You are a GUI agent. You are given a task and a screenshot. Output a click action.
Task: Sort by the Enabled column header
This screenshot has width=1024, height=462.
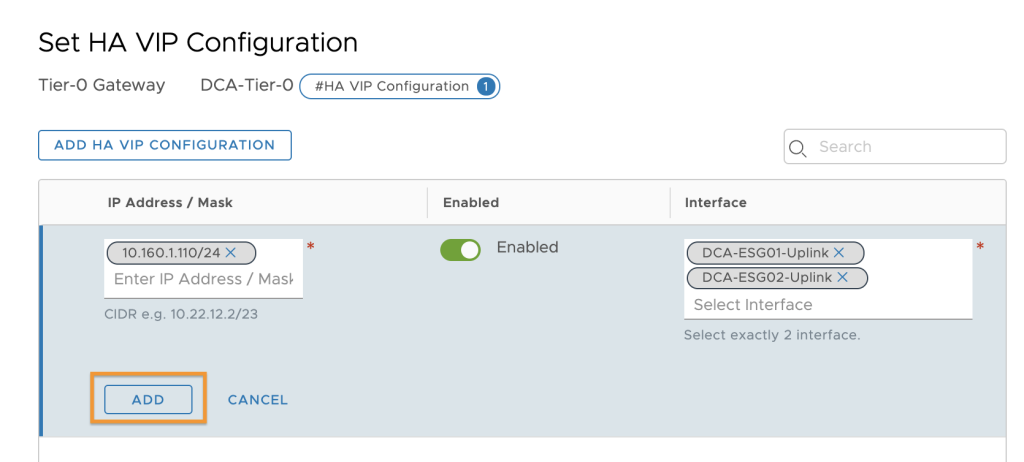coord(471,203)
